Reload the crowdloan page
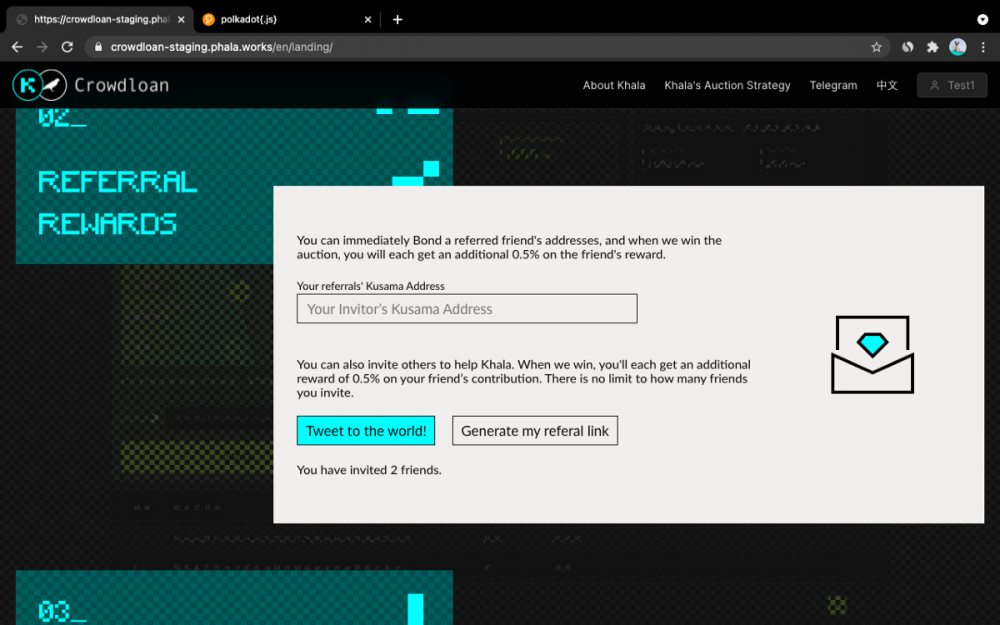 click(67, 47)
